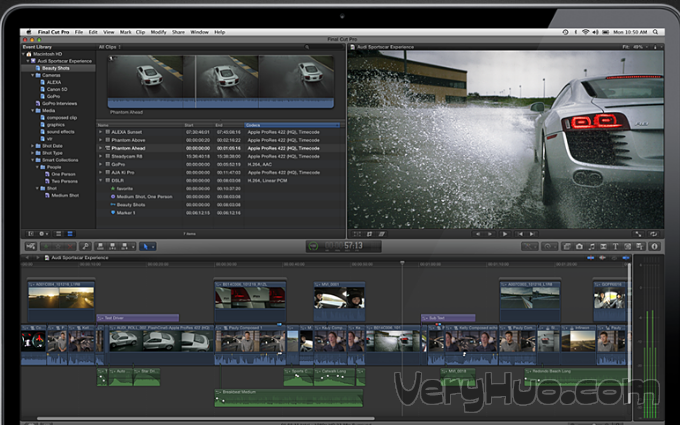Jump to the next edit in viewer
680x425 pixels.
click(x=533, y=234)
